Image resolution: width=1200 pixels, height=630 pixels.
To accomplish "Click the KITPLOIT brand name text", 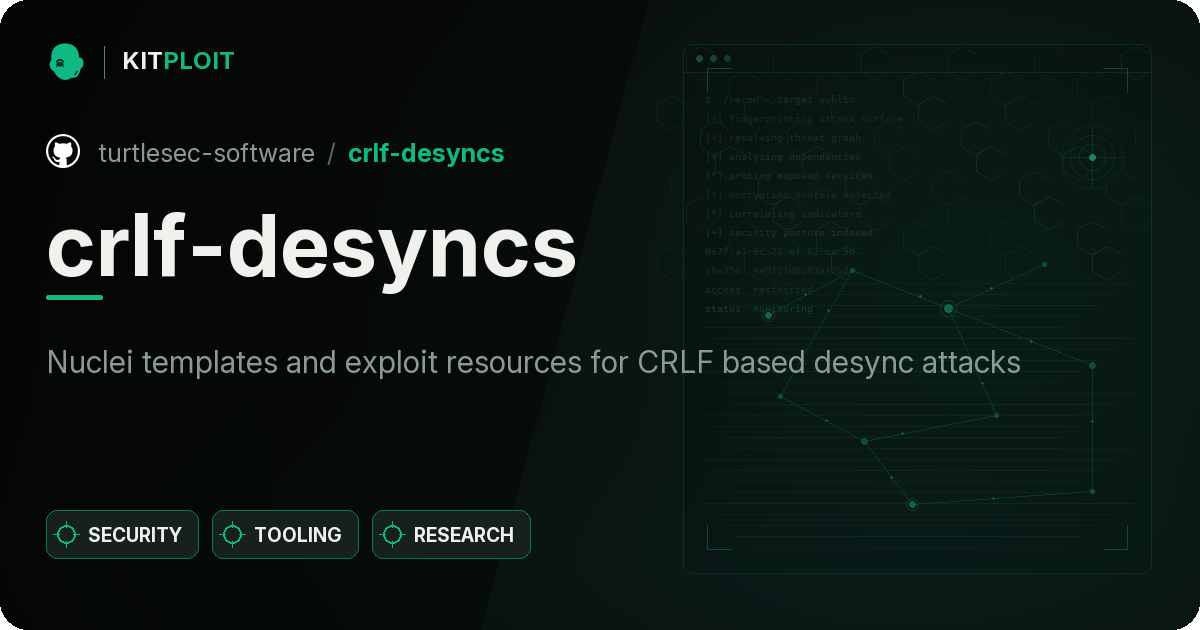I will [178, 61].
